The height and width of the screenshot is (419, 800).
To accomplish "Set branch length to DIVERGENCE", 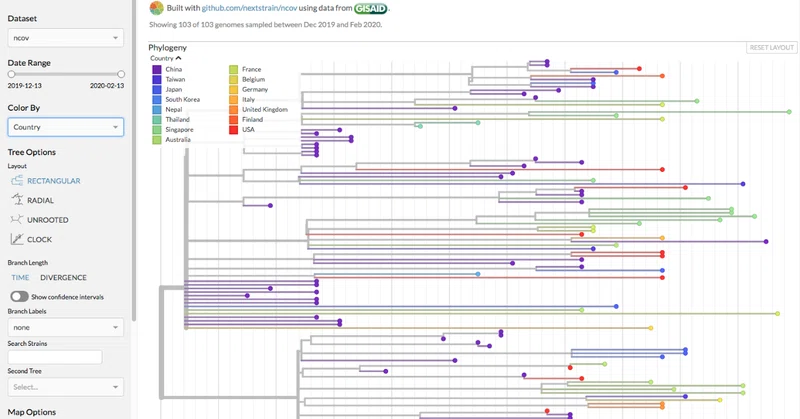I will click(x=63, y=278).
